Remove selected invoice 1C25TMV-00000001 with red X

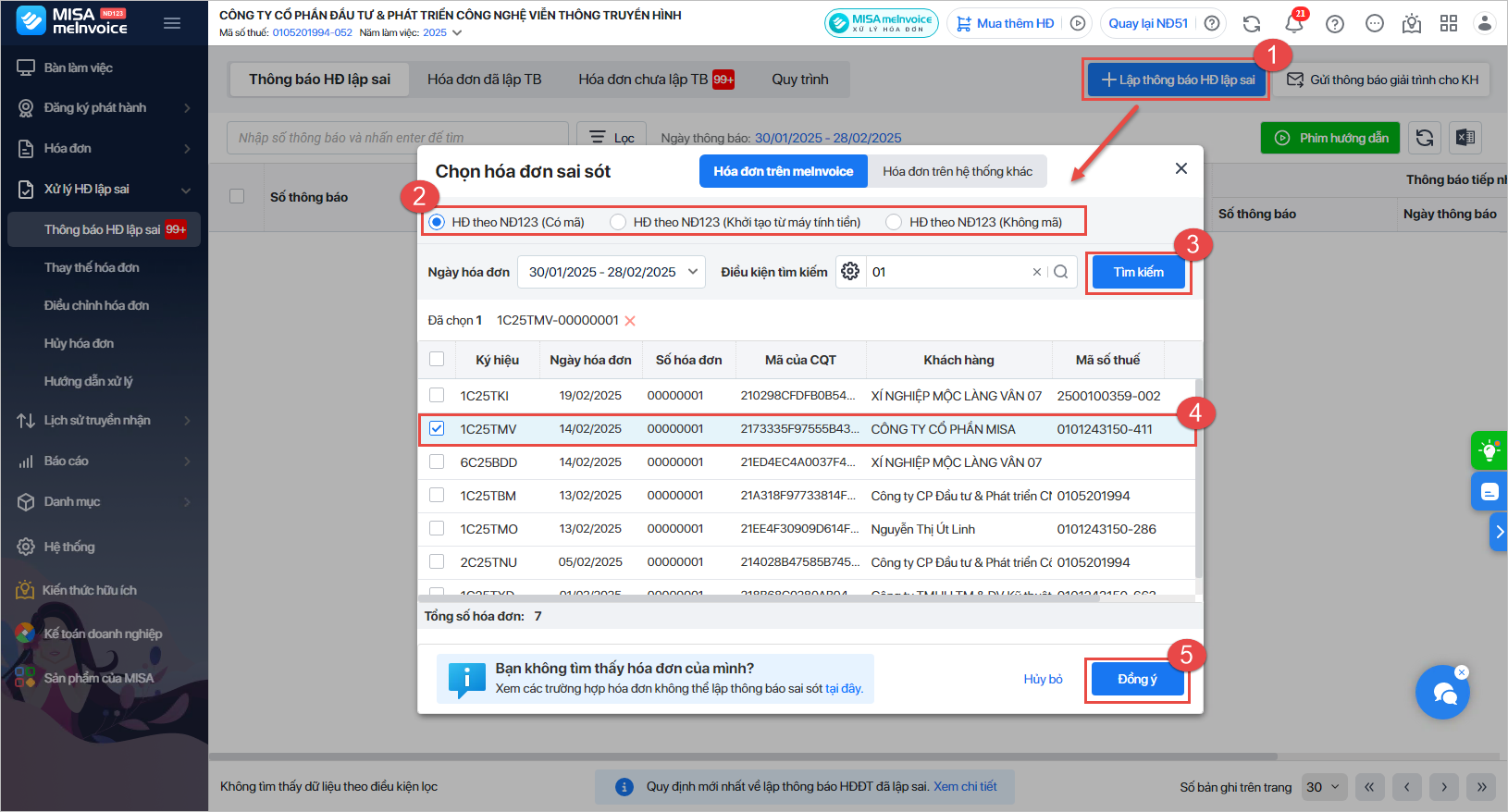pos(630,321)
